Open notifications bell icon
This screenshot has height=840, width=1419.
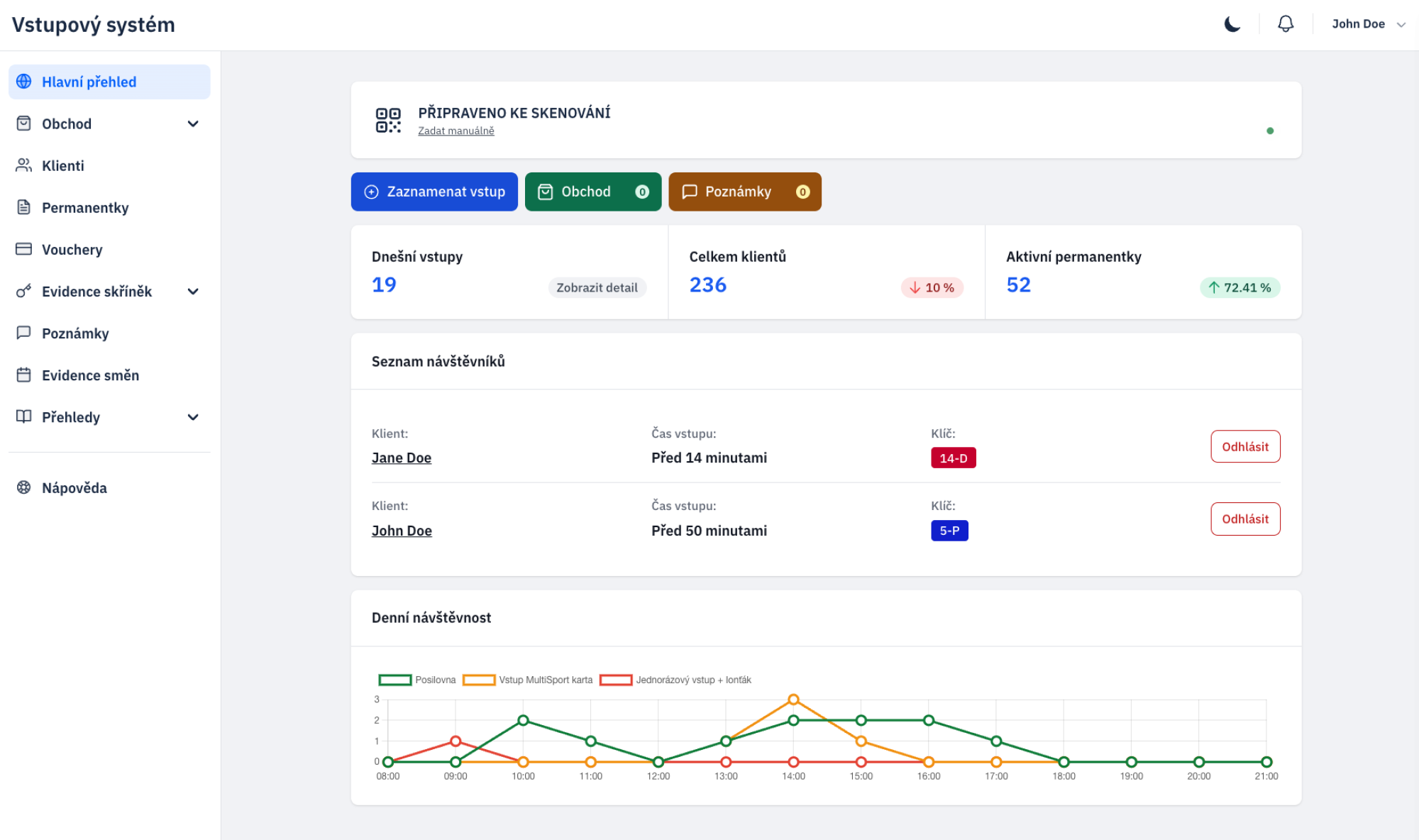[1286, 24]
